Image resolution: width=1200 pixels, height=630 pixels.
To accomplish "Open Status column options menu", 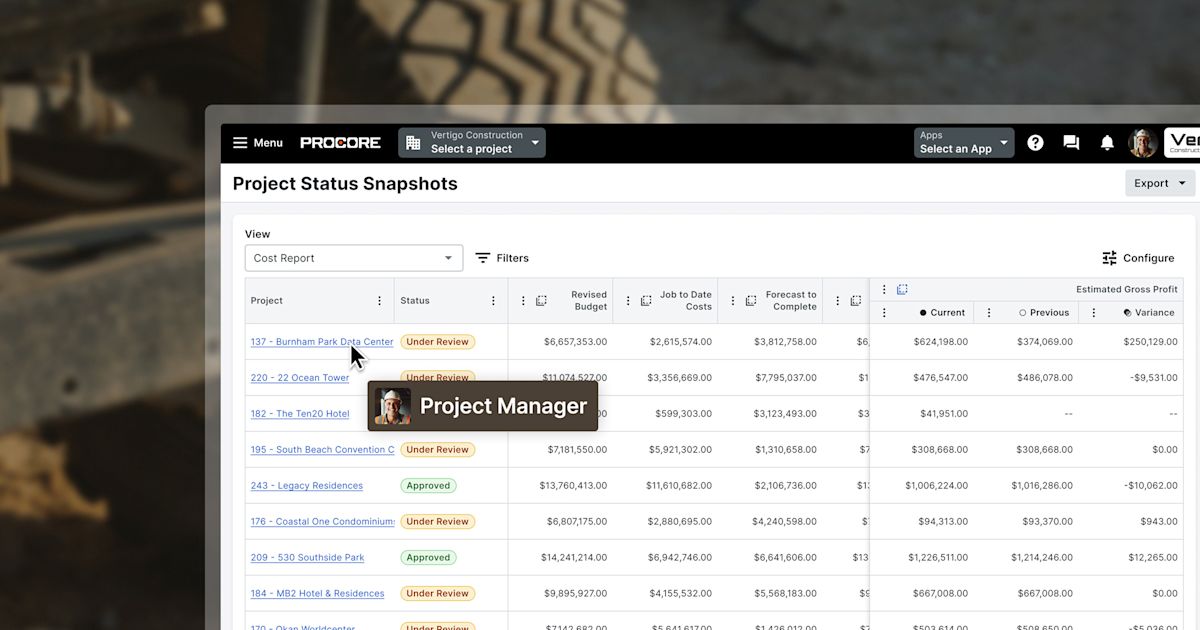I will click(493, 301).
